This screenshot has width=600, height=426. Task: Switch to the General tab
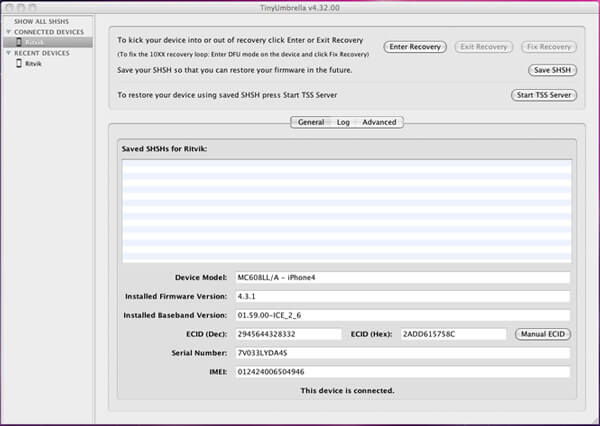[311, 122]
